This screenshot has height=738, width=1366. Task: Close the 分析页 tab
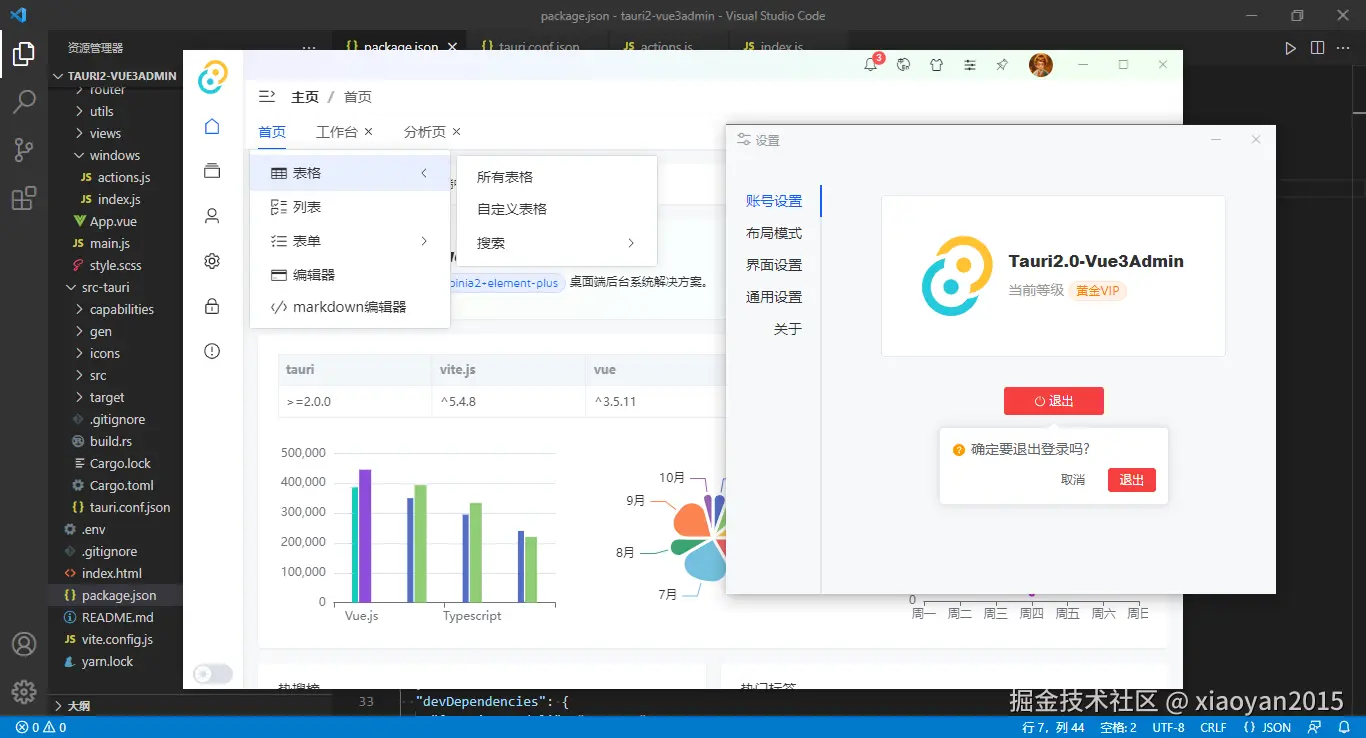[x=457, y=132]
